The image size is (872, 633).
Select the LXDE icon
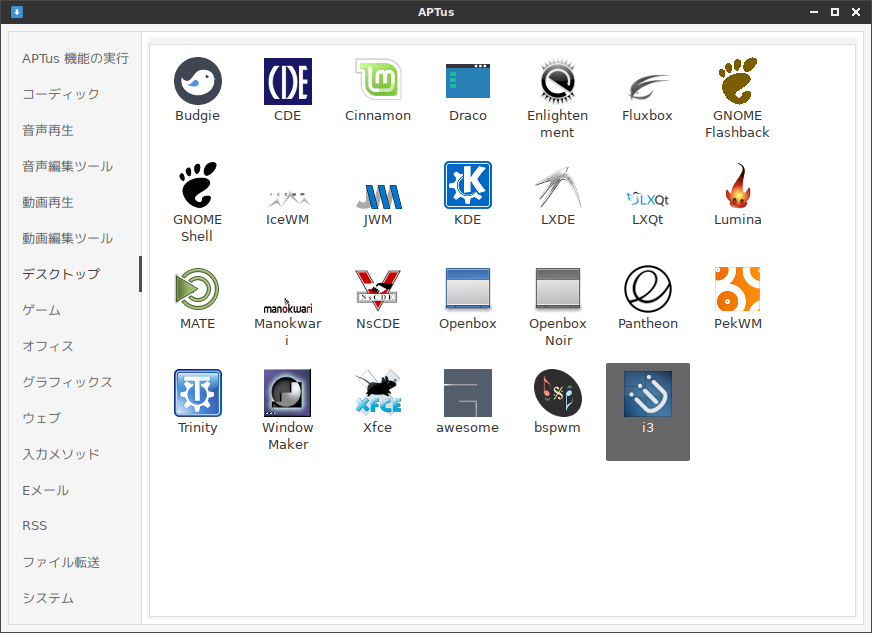point(557,187)
